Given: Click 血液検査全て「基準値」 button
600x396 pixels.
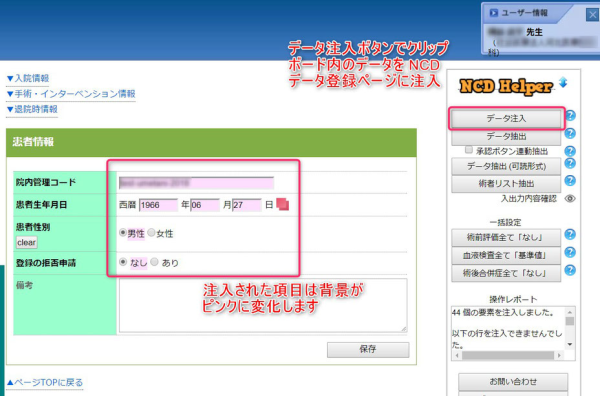Looking at the screenshot, I should coord(506,256).
